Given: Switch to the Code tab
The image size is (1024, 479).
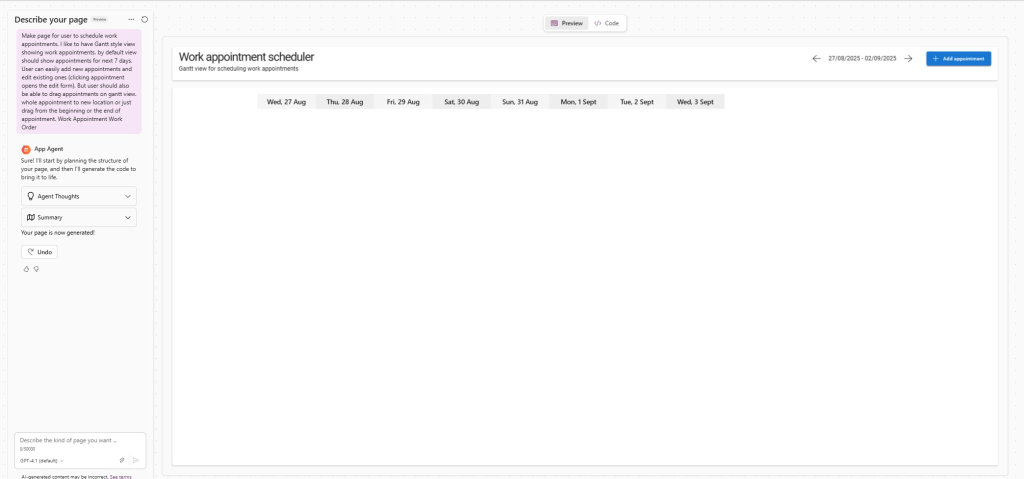Looking at the screenshot, I should click(606, 22).
